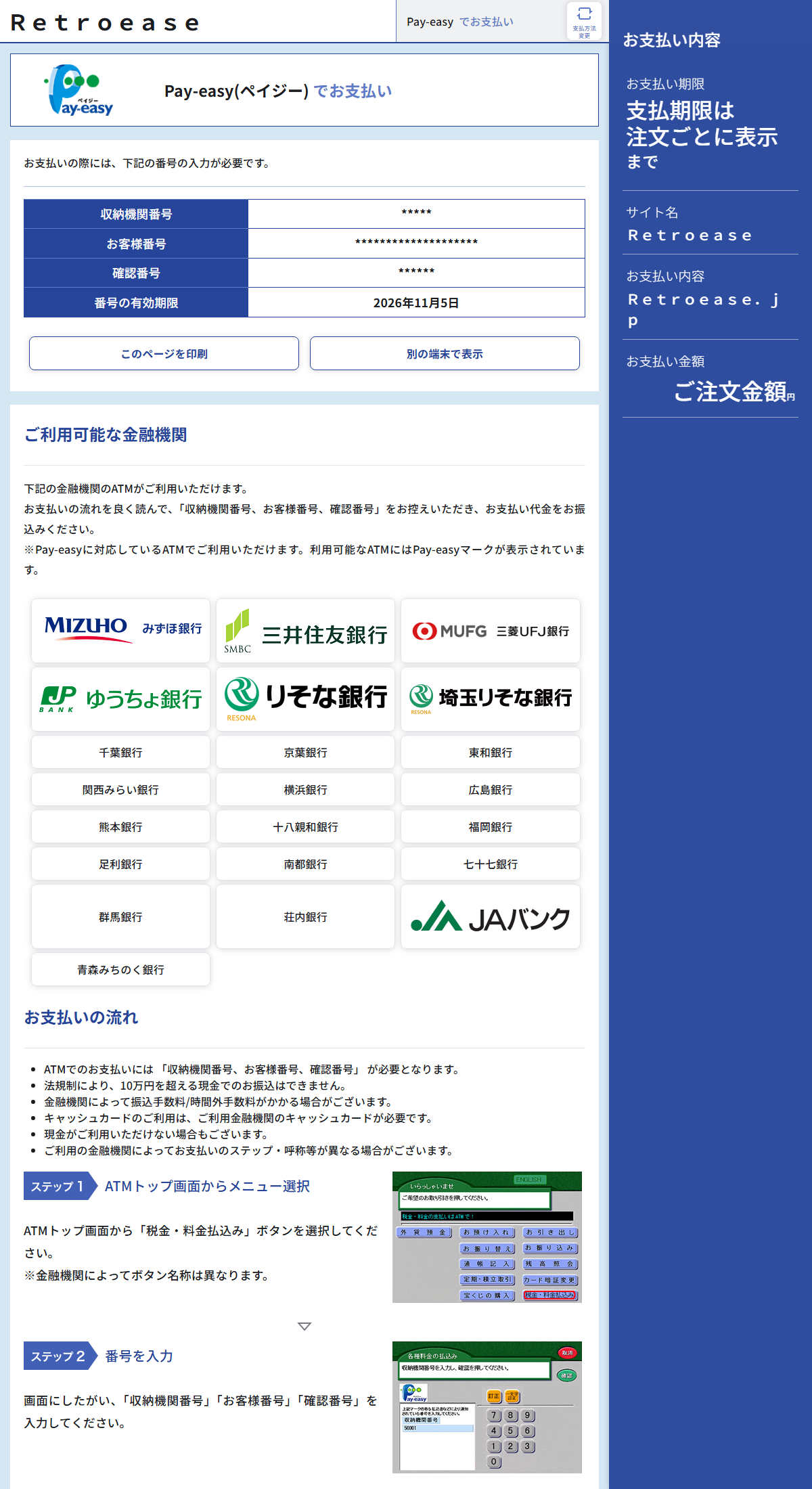The width and height of the screenshot is (812, 1489).
Task: Click このページを印刷 button
Action: 164,353
